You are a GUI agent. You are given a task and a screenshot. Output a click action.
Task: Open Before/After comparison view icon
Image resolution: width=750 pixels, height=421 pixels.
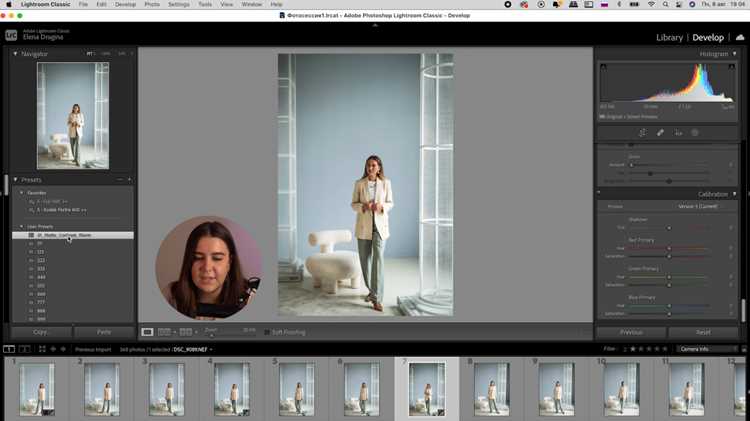(186, 332)
